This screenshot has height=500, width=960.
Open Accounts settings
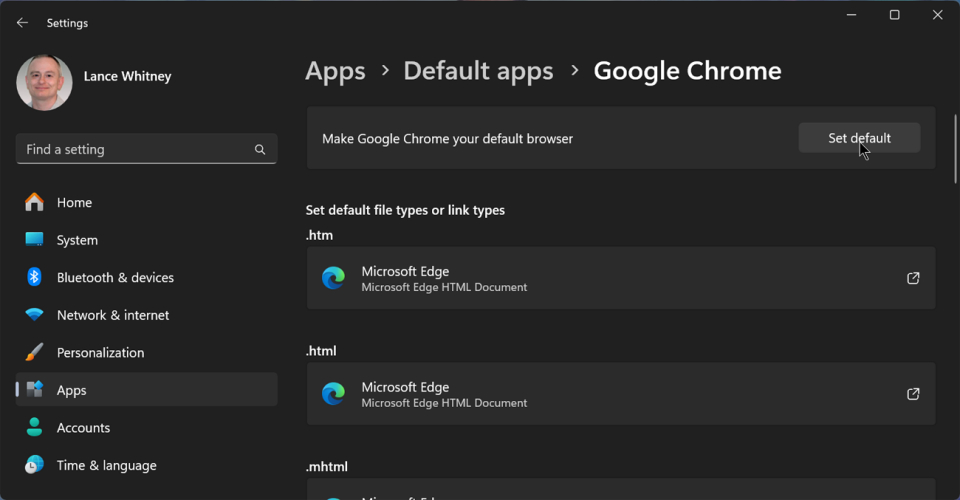(x=146, y=428)
